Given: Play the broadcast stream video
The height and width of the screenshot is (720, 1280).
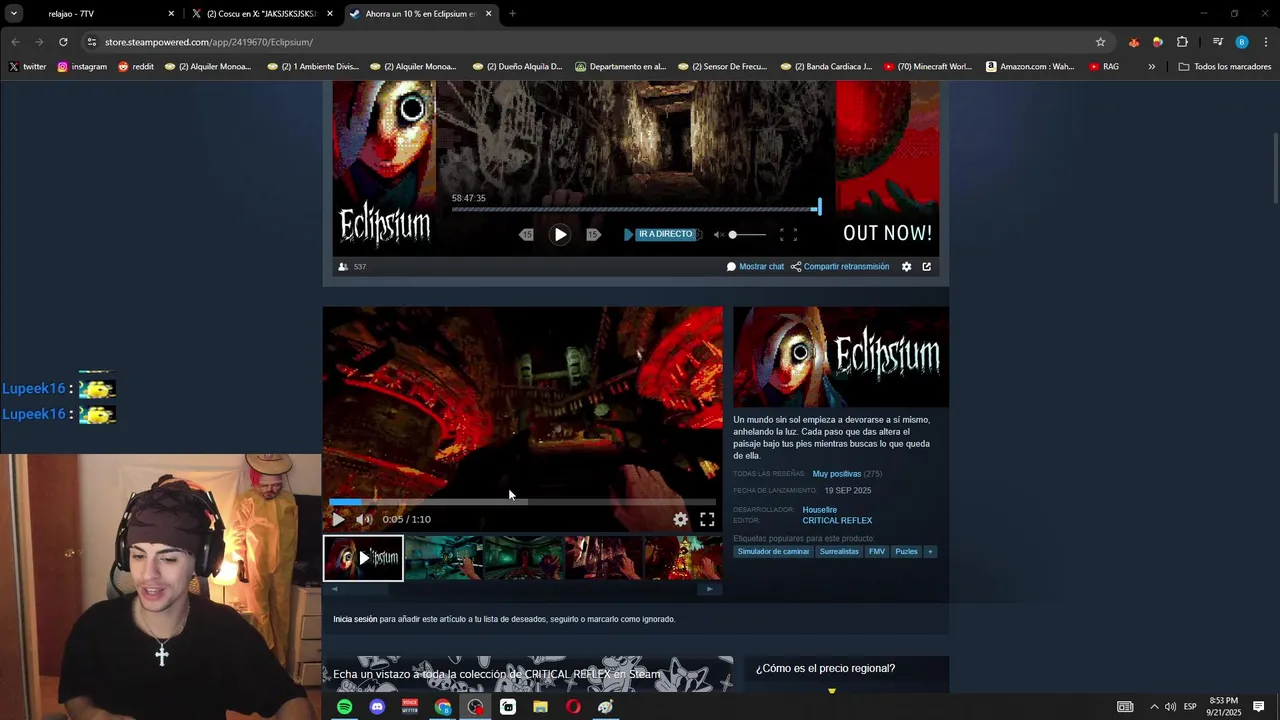Looking at the screenshot, I should click(x=560, y=234).
